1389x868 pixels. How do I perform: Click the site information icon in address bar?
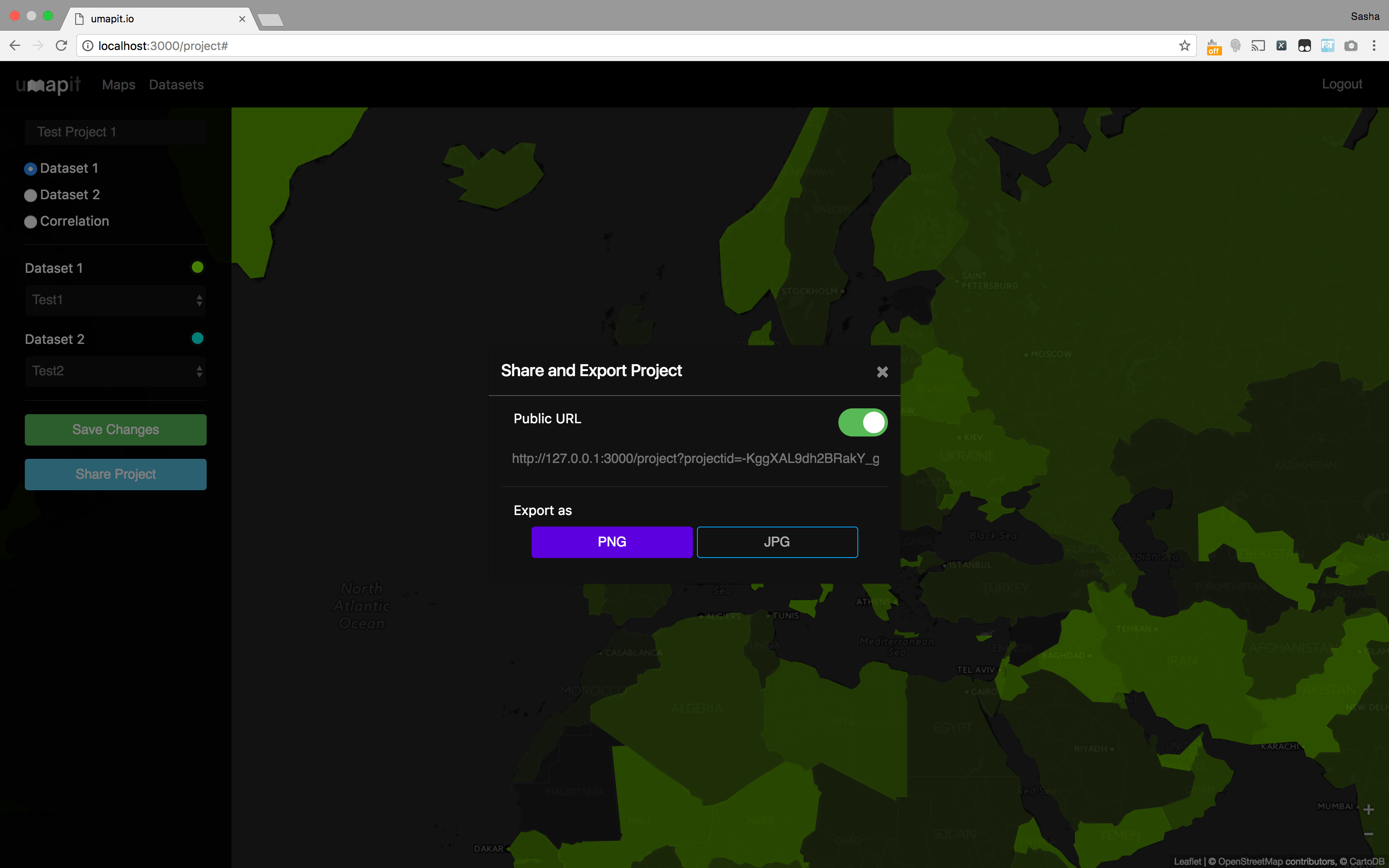[x=88, y=46]
